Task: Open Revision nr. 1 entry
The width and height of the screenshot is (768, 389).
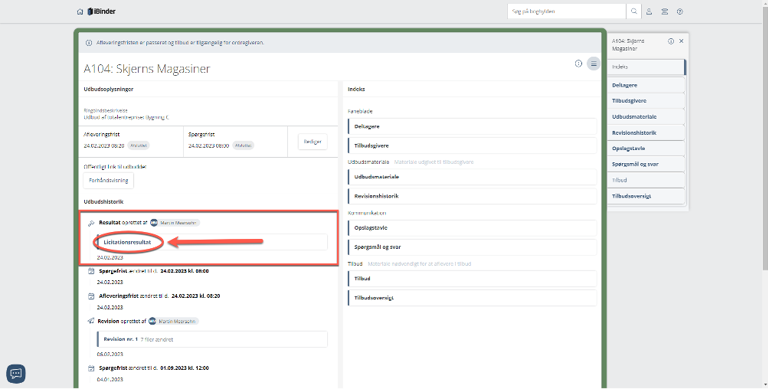Action: (212, 339)
